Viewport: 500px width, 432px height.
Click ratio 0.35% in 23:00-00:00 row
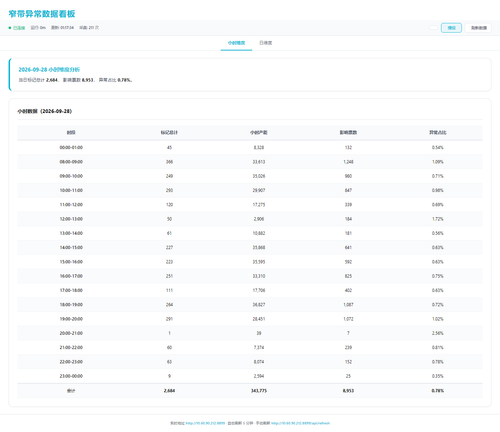click(x=438, y=376)
